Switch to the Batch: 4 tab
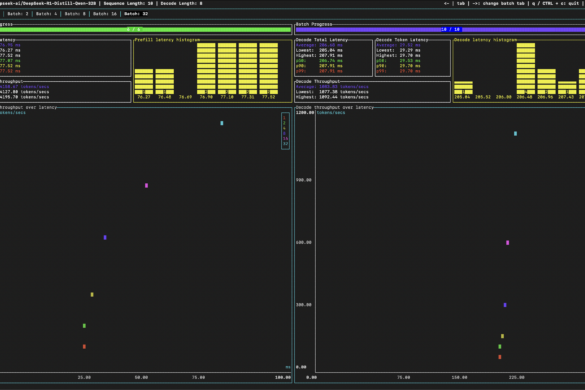Viewport: 585px width, 390px height. click(x=47, y=14)
